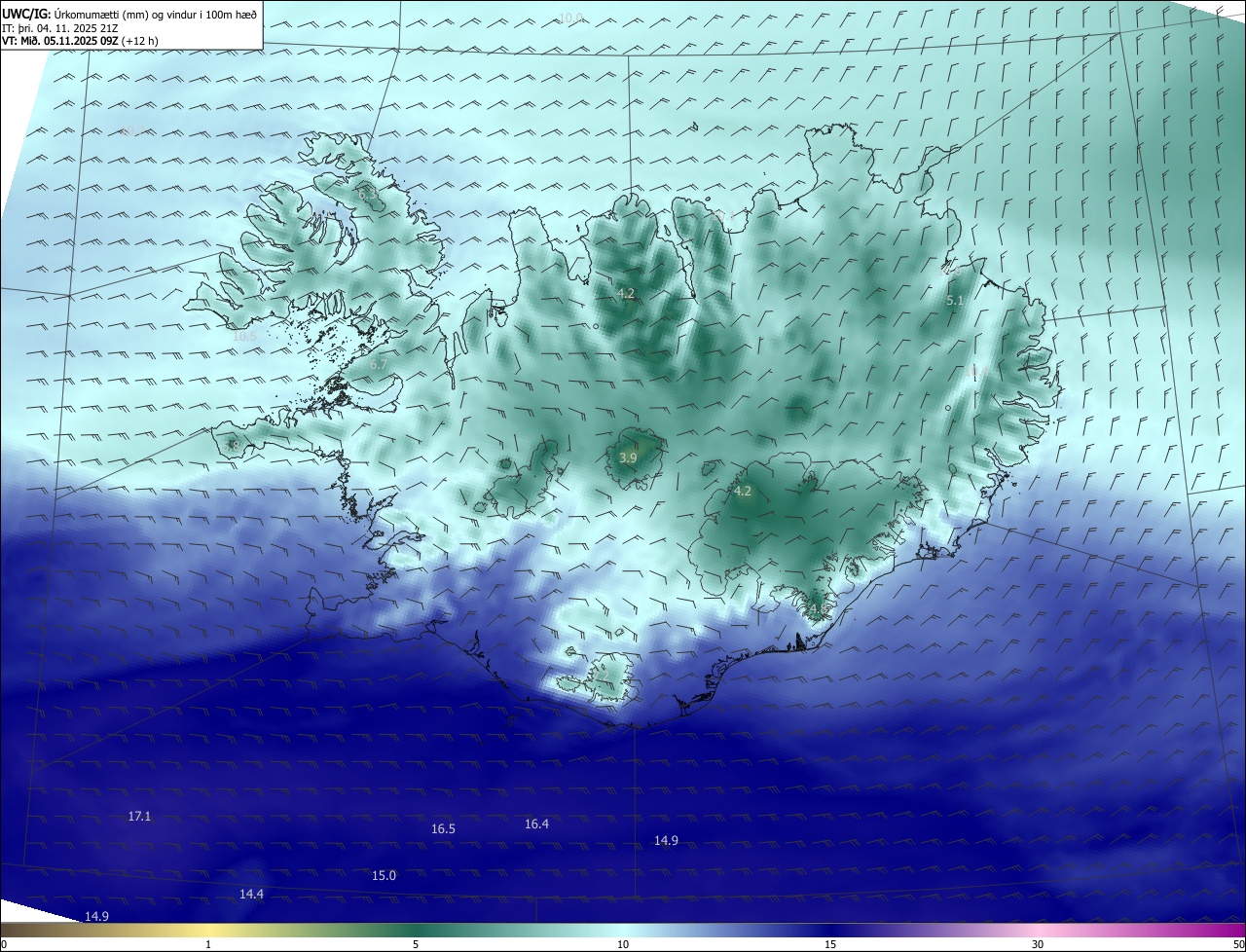Click the 5.1 value label
Image resolution: width=1246 pixels, height=952 pixels.
tap(954, 301)
